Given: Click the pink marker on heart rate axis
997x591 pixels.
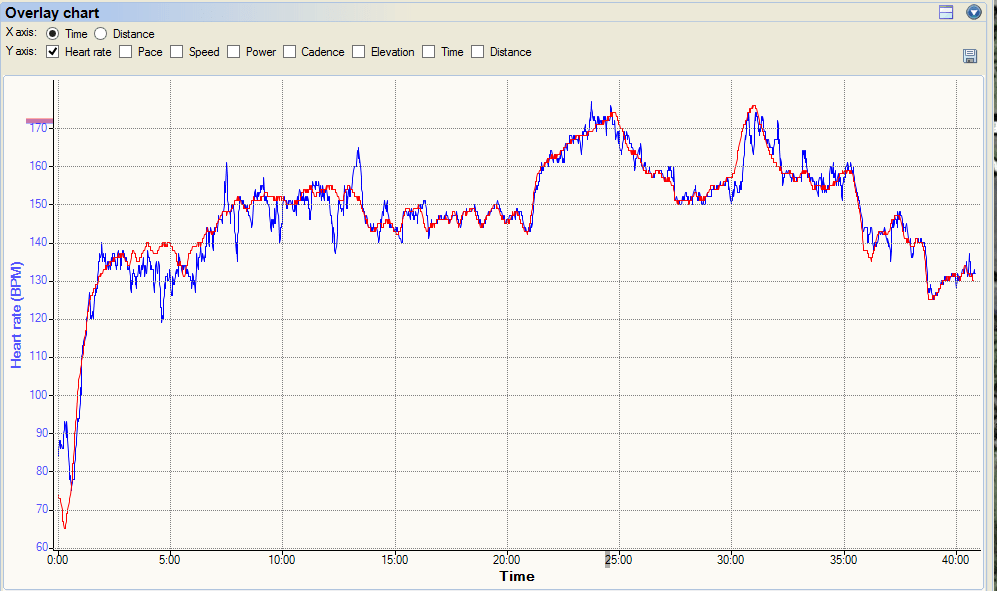Looking at the screenshot, I should coord(39,121).
